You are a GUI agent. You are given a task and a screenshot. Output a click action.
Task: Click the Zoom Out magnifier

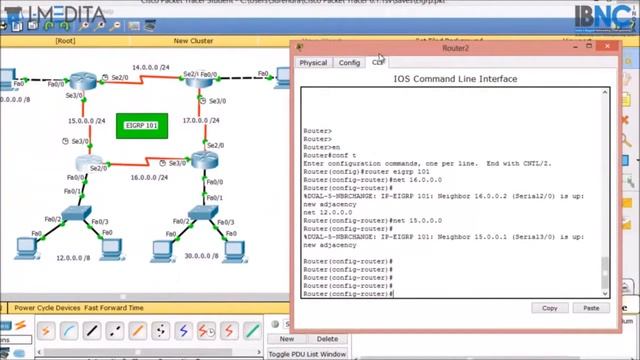point(115,27)
